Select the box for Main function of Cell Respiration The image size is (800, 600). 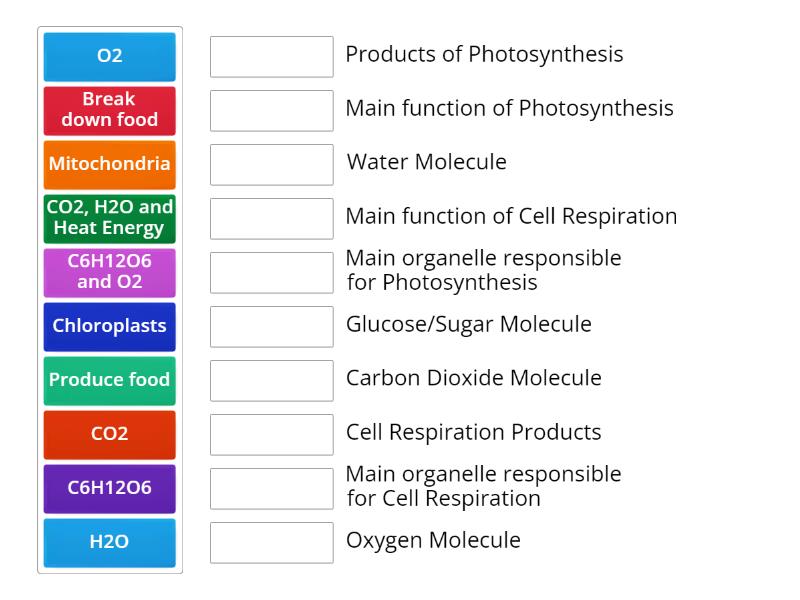click(271, 218)
